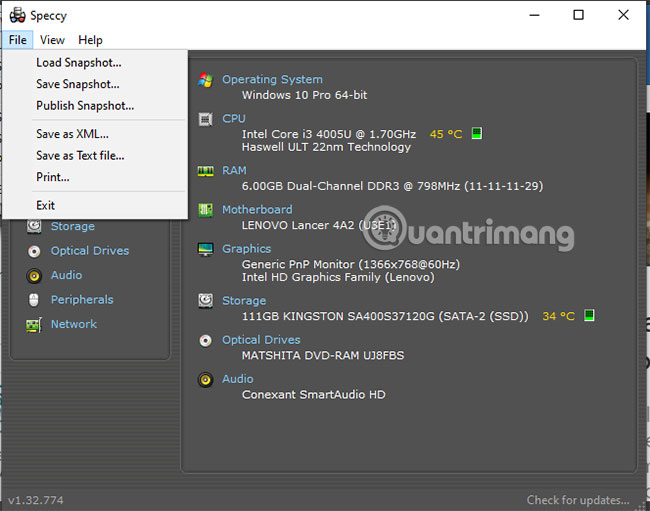Click the CPU chip icon in summary
This screenshot has width=650, height=511.
206,119
